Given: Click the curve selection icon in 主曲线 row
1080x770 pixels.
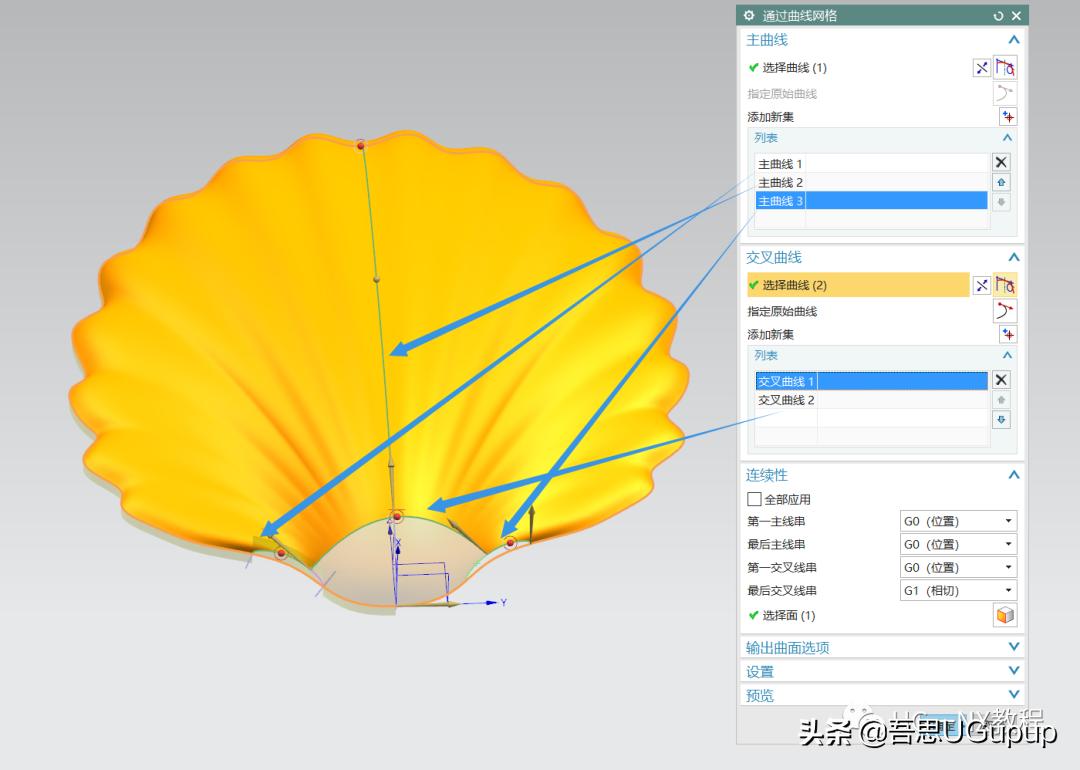Looking at the screenshot, I should 1005,68.
